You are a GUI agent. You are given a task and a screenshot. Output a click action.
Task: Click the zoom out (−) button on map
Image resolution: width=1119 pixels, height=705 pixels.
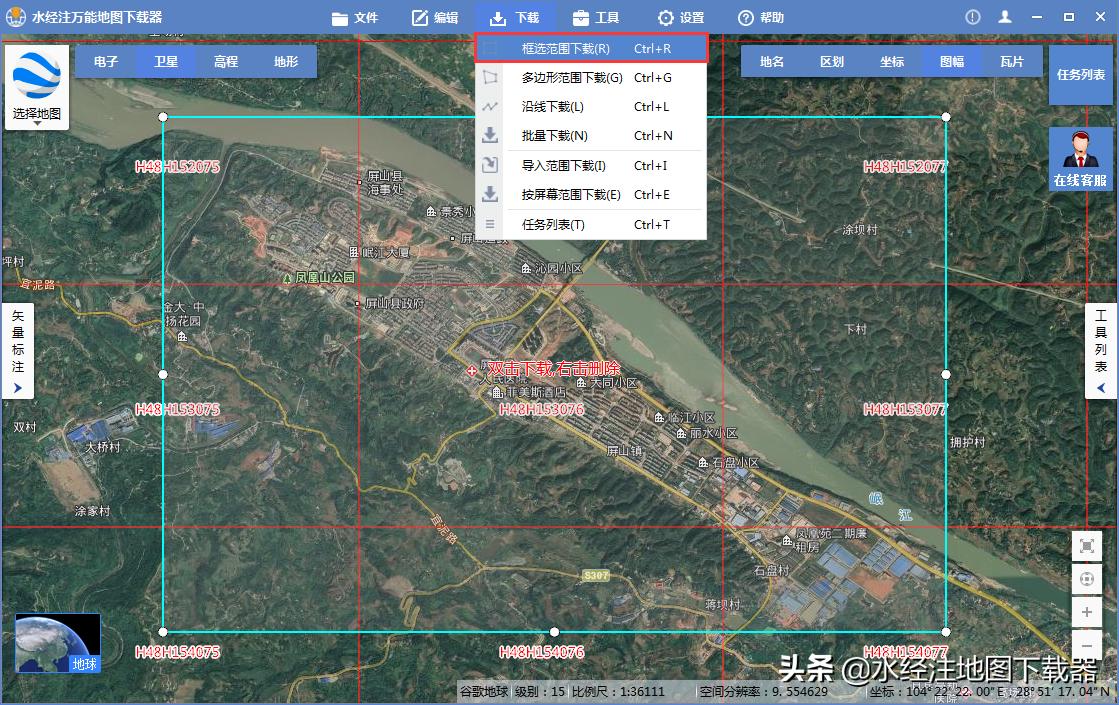[x=1087, y=645]
